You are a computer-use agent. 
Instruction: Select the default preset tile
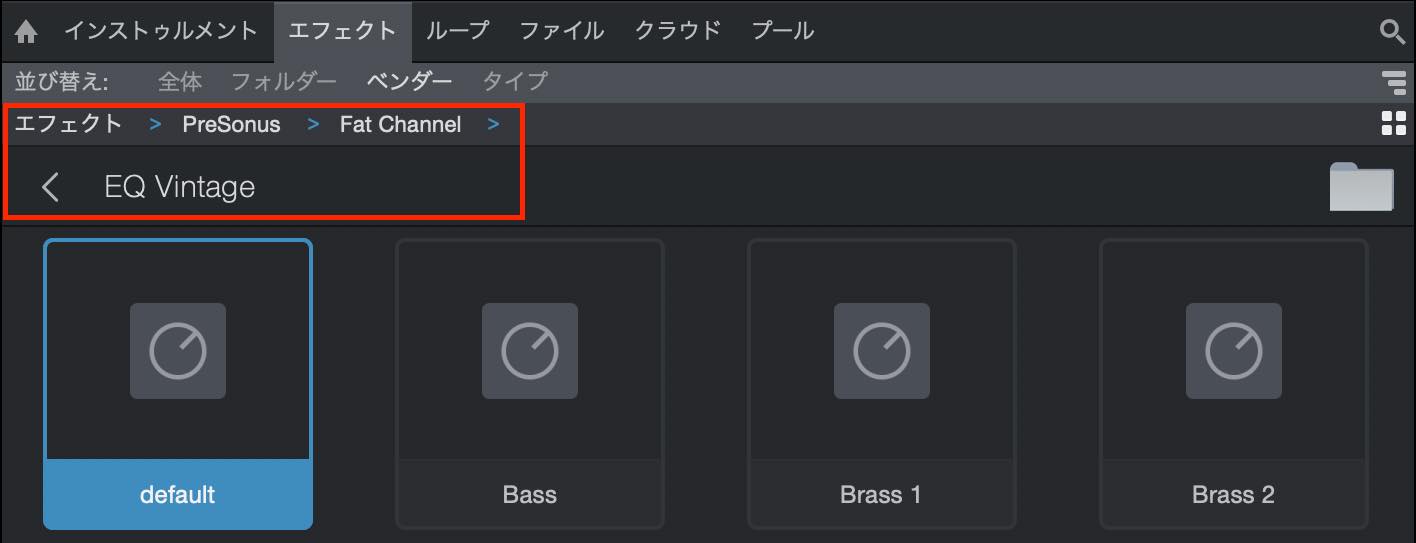coord(178,384)
